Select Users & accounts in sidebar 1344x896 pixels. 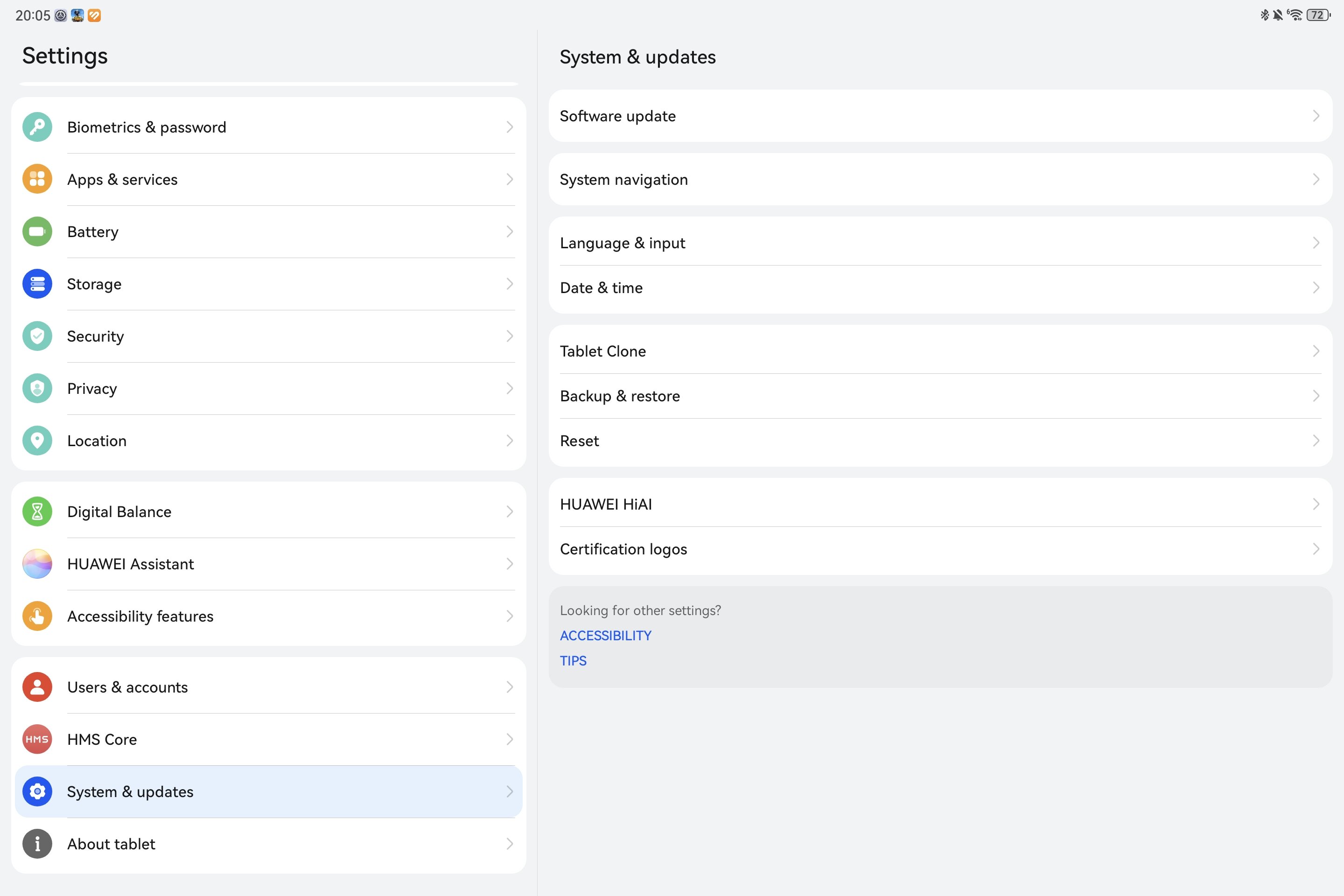click(269, 687)
